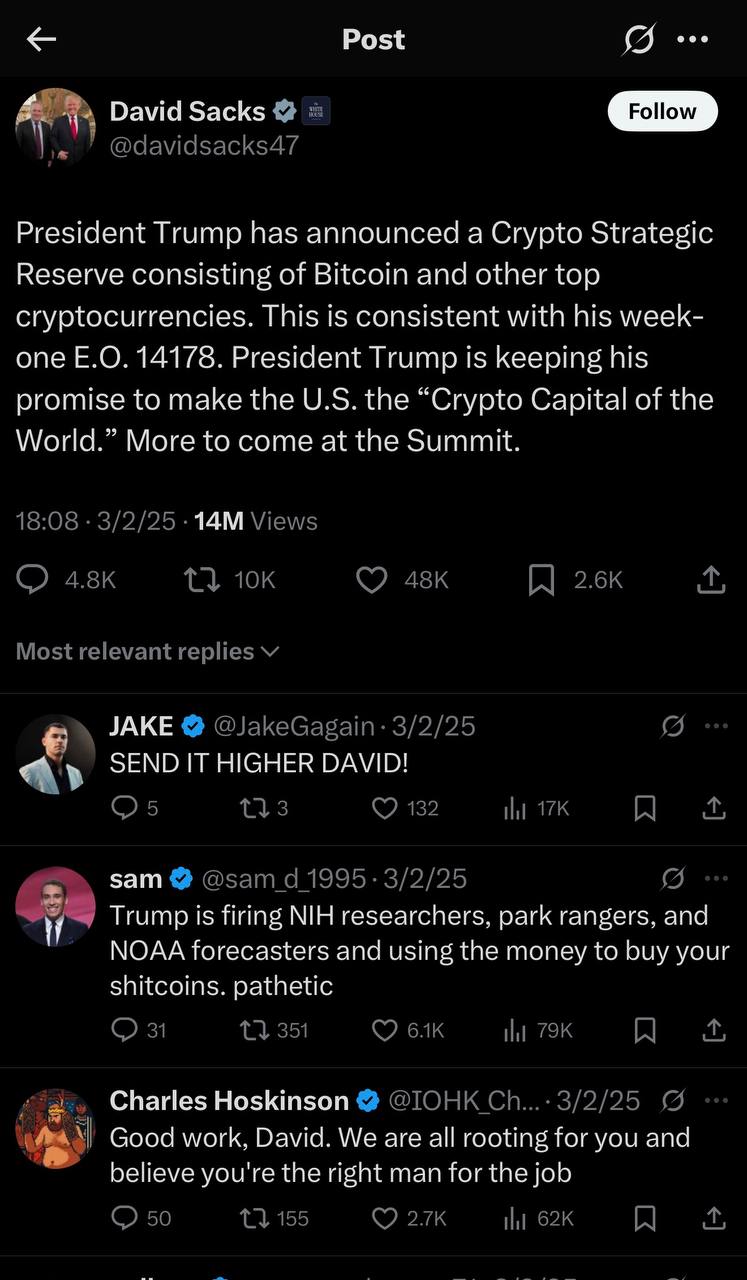The width and height of the screenshot is (747, 1280).
Task: Open David Sacks profile picture
Action: click(x=55, y=127)
